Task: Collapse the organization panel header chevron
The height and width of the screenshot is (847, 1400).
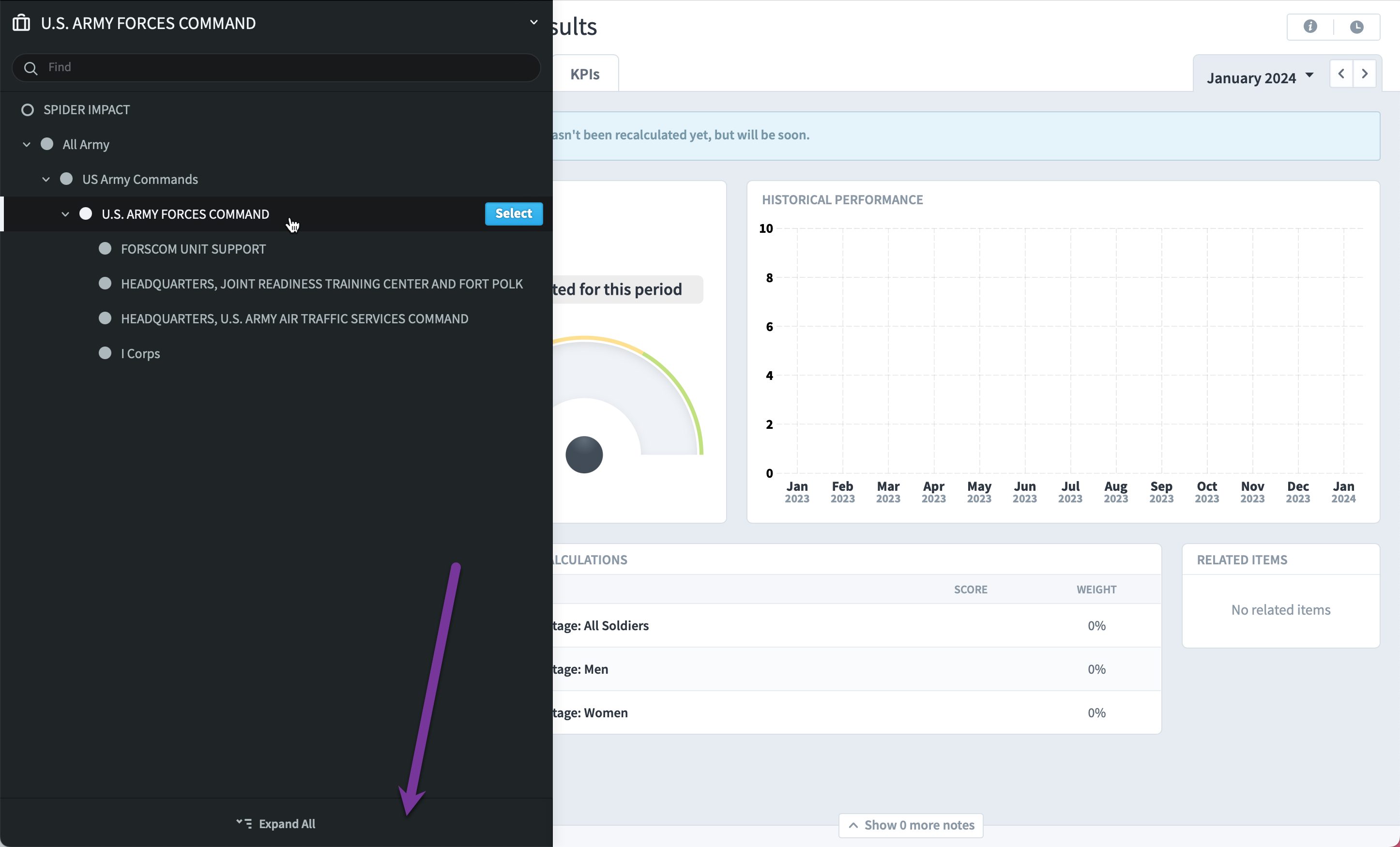Action: 533,23
